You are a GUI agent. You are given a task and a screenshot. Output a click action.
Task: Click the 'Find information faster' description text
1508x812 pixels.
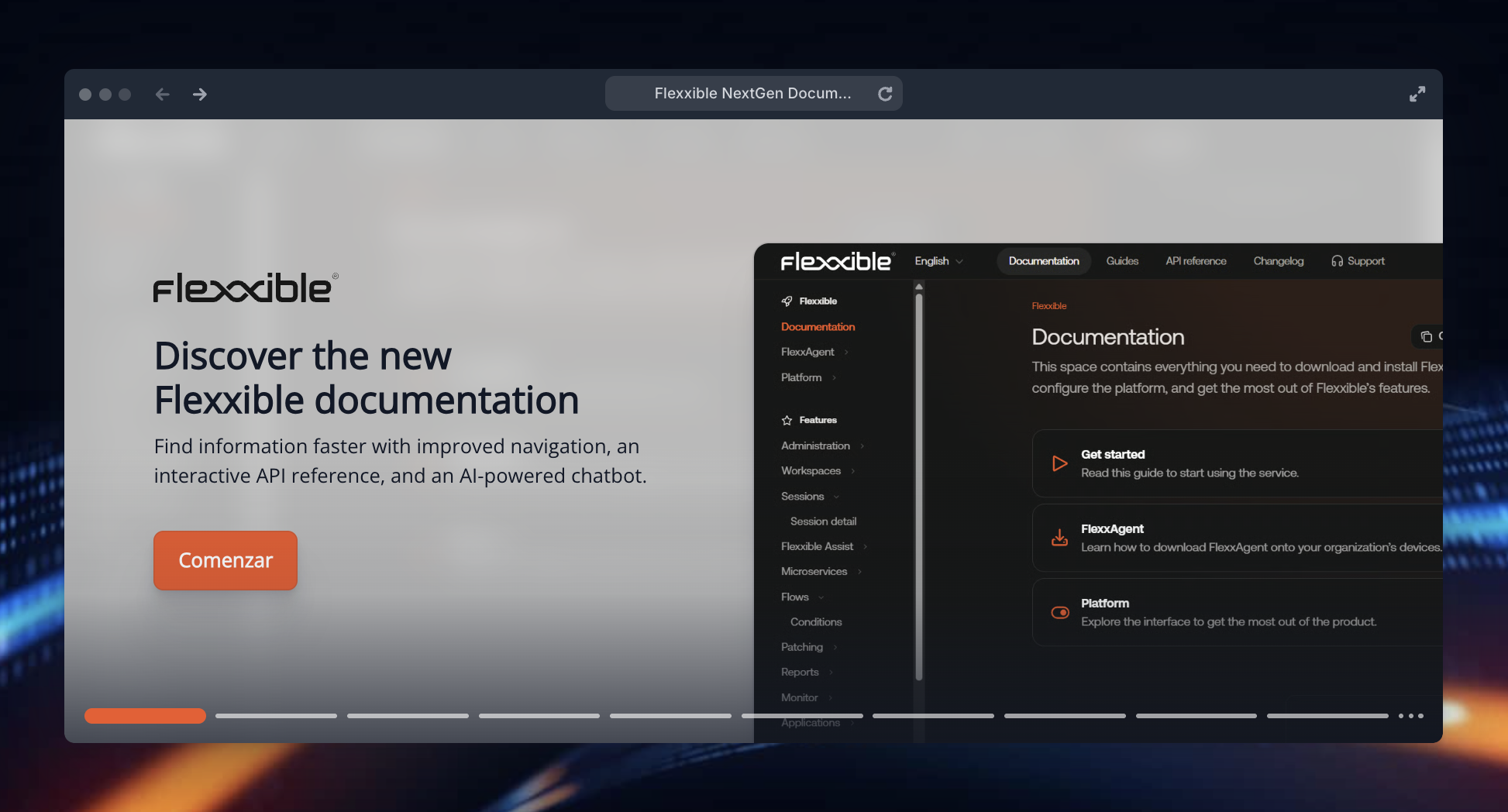pos(400,461)
